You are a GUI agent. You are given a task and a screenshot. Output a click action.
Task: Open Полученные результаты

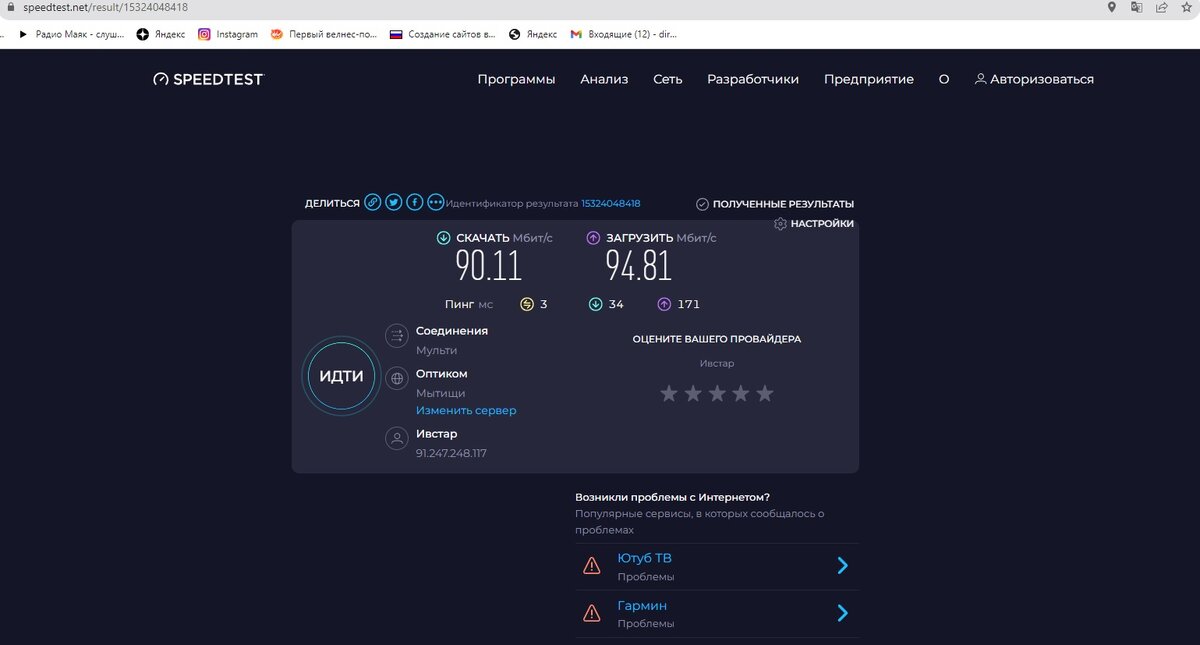click(x=775, y=204)
